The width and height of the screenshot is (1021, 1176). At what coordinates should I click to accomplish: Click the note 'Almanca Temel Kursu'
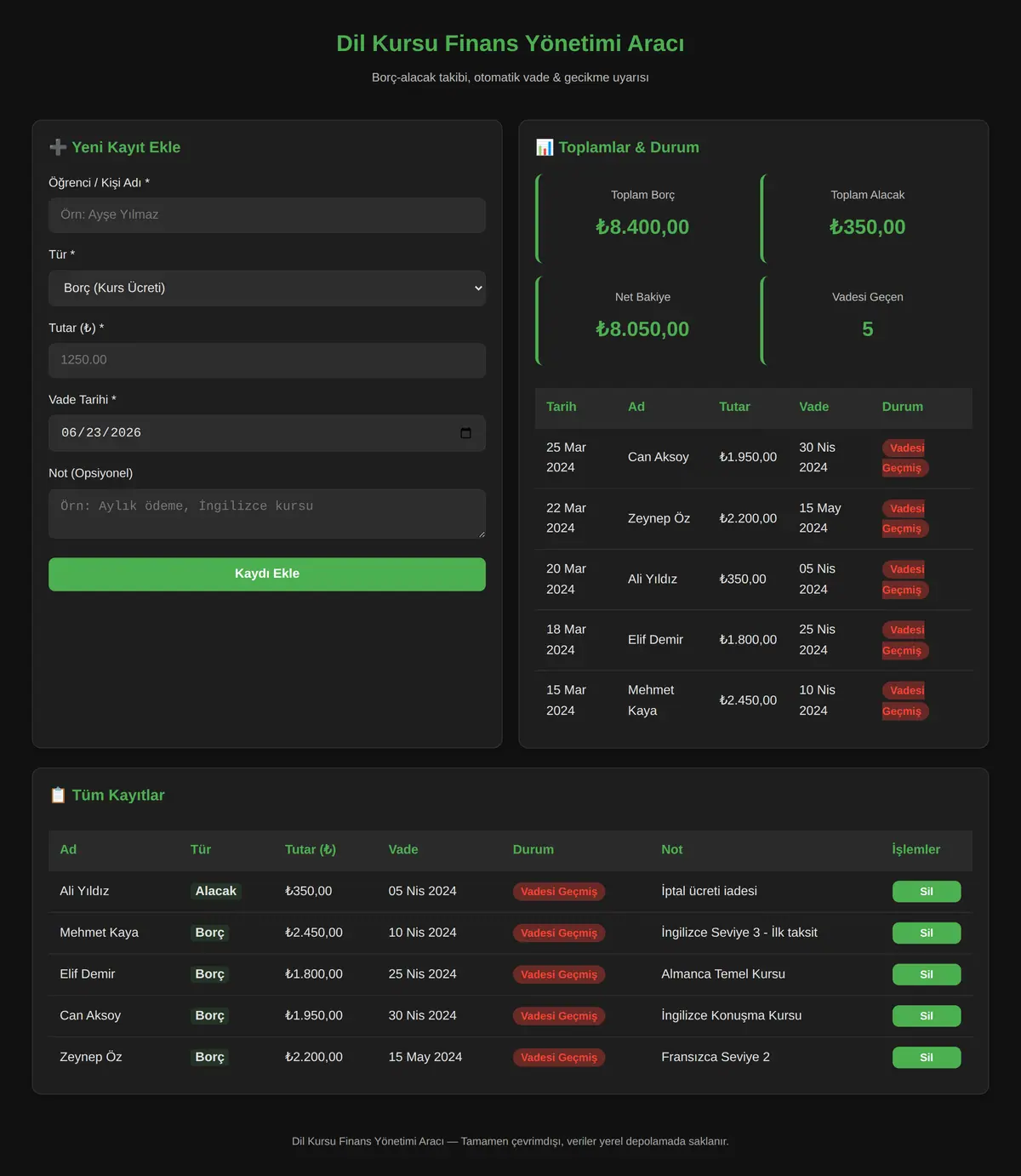tap(723, 973)
